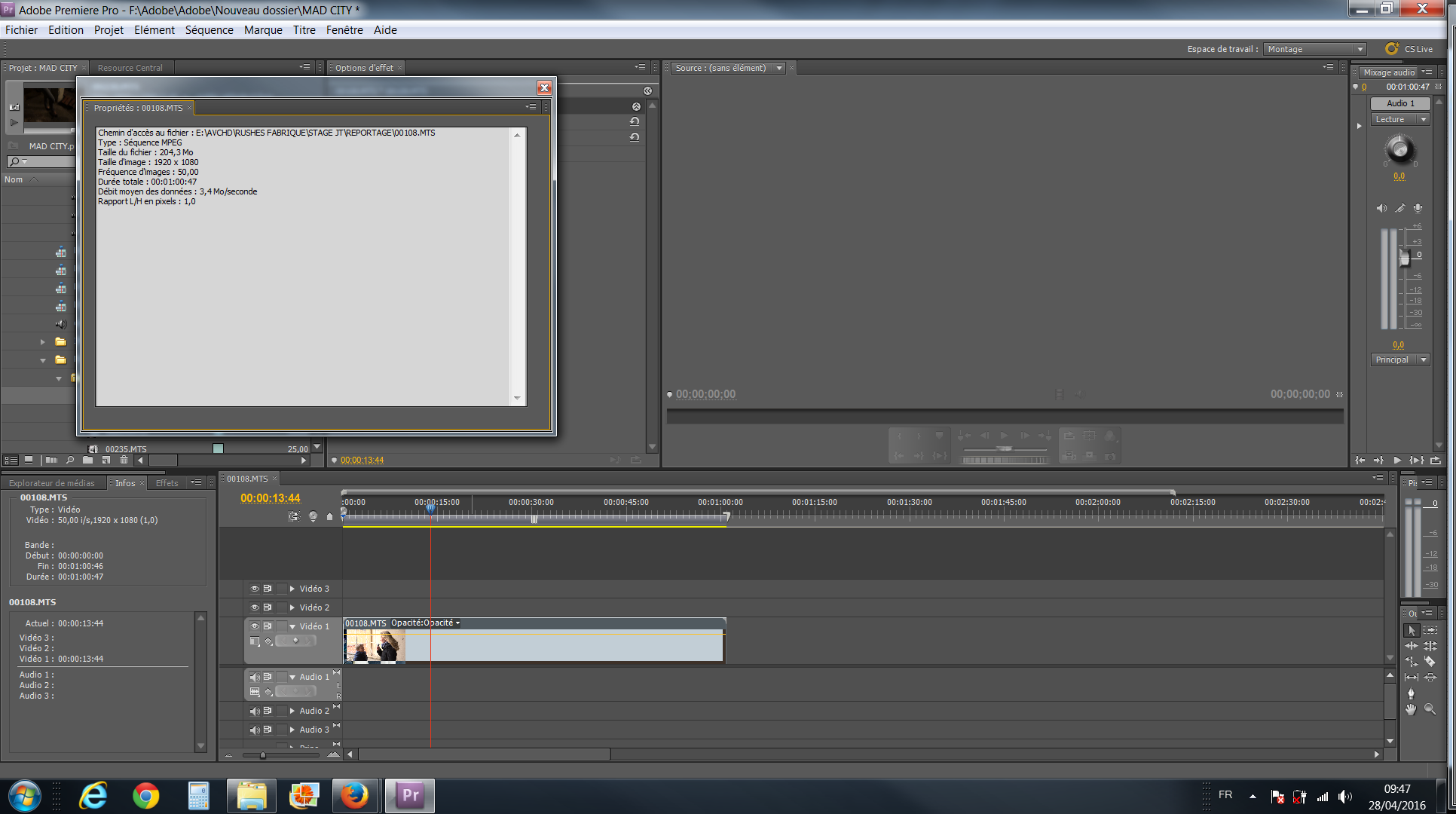Click the trash Clear icon in project panel
The width and height of the screenshot is (1456, 814).
[124, 460]
